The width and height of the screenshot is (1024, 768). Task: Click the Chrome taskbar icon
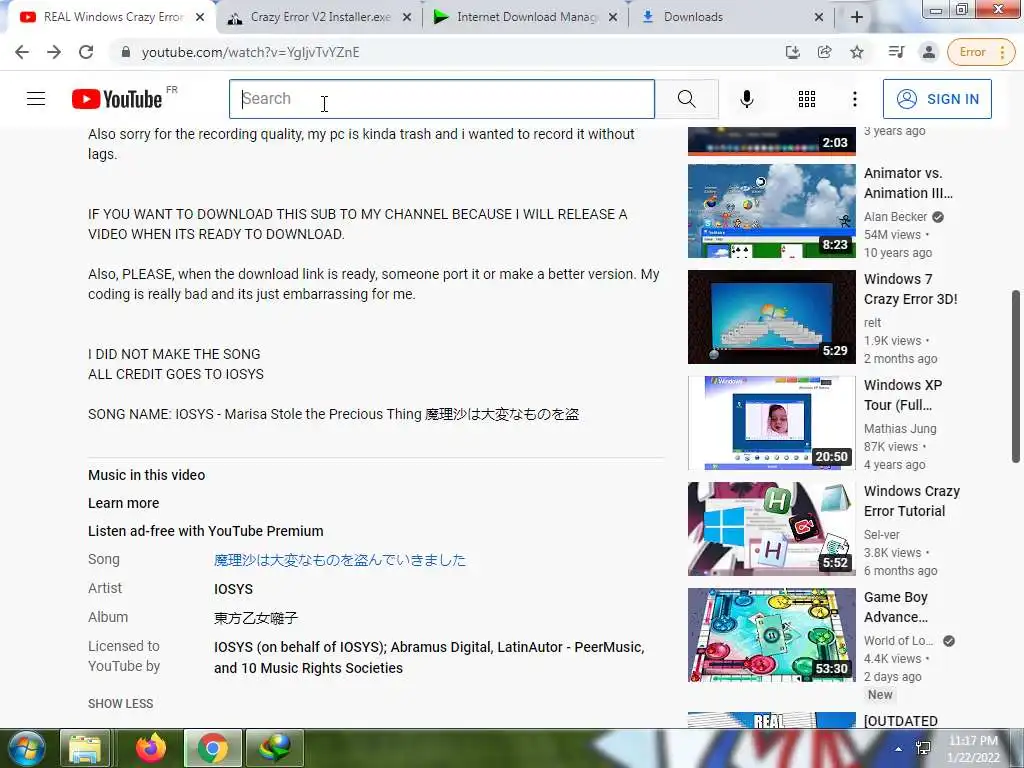point(212,748)
